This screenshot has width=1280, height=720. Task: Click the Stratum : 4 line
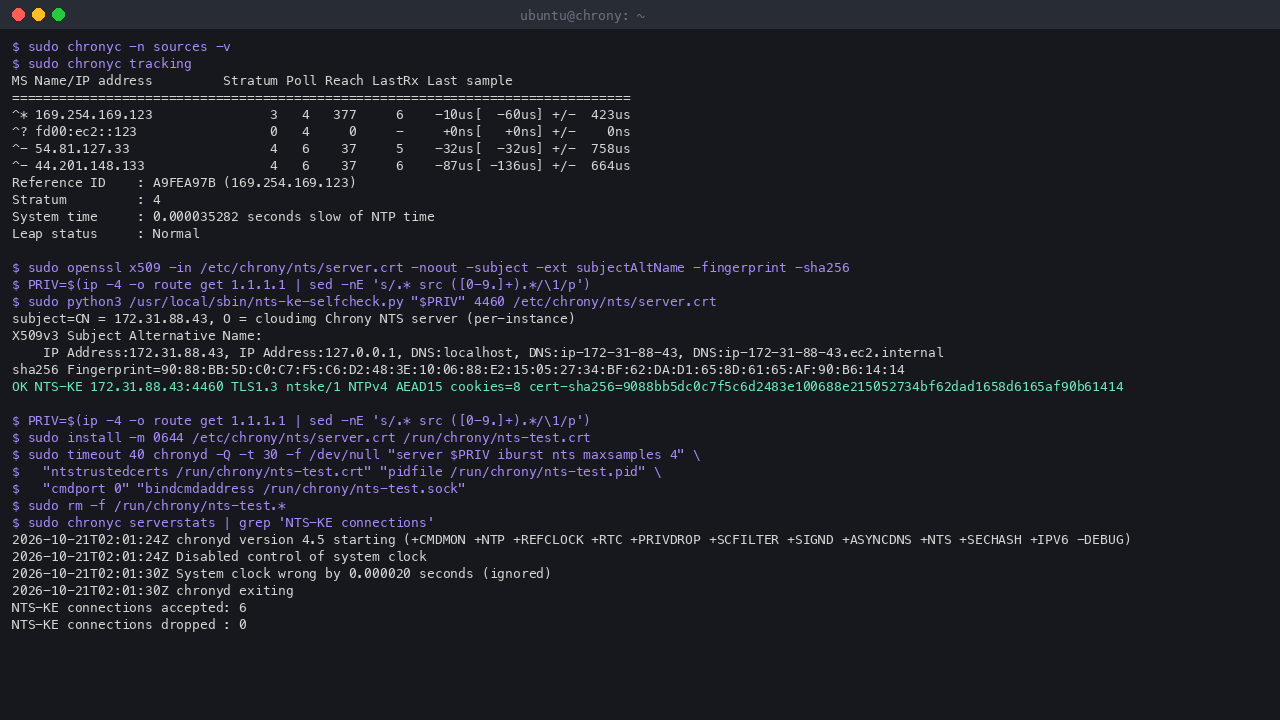click(86, 200)
